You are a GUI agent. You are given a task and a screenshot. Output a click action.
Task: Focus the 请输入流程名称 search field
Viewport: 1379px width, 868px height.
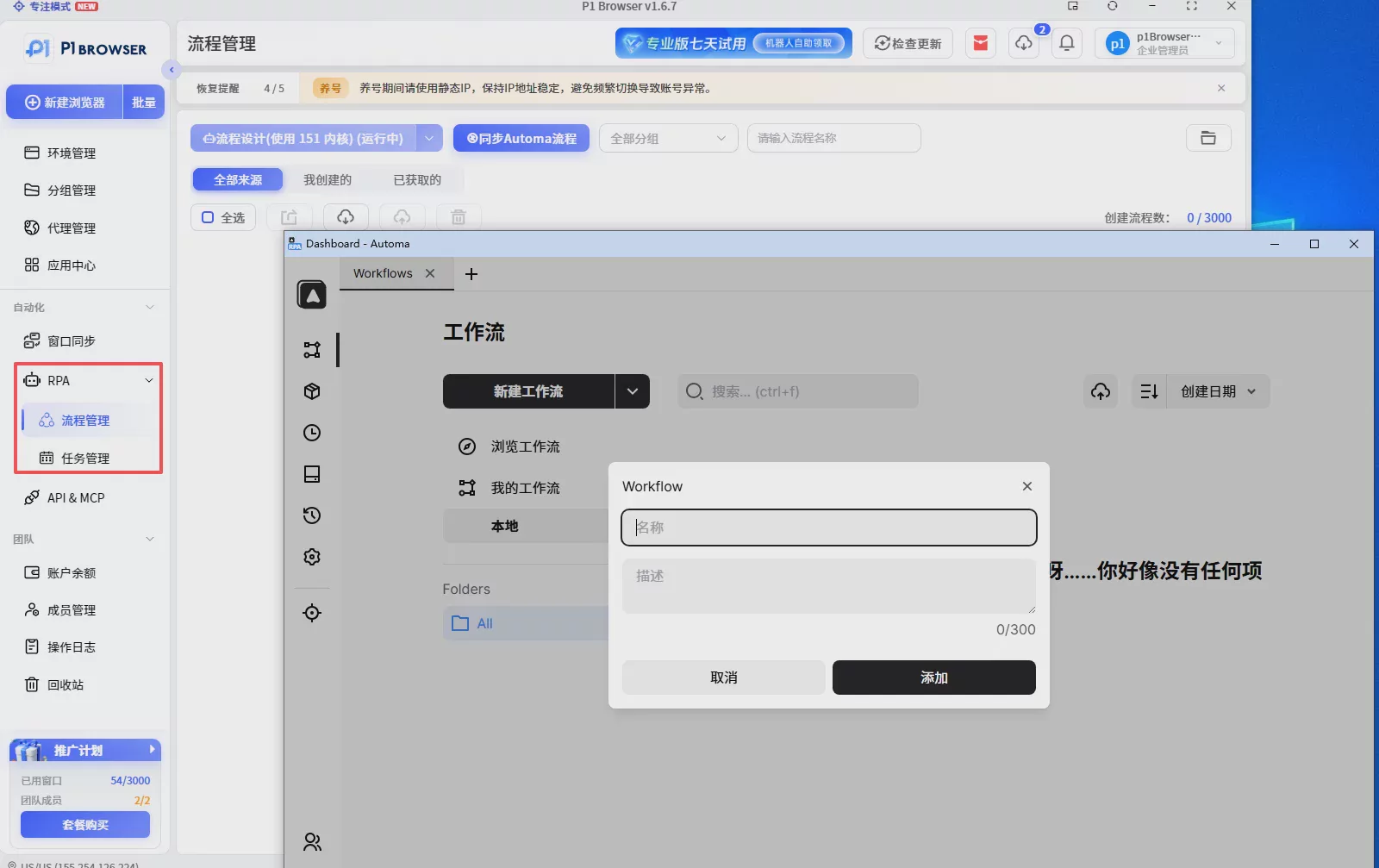click(834, 138)
